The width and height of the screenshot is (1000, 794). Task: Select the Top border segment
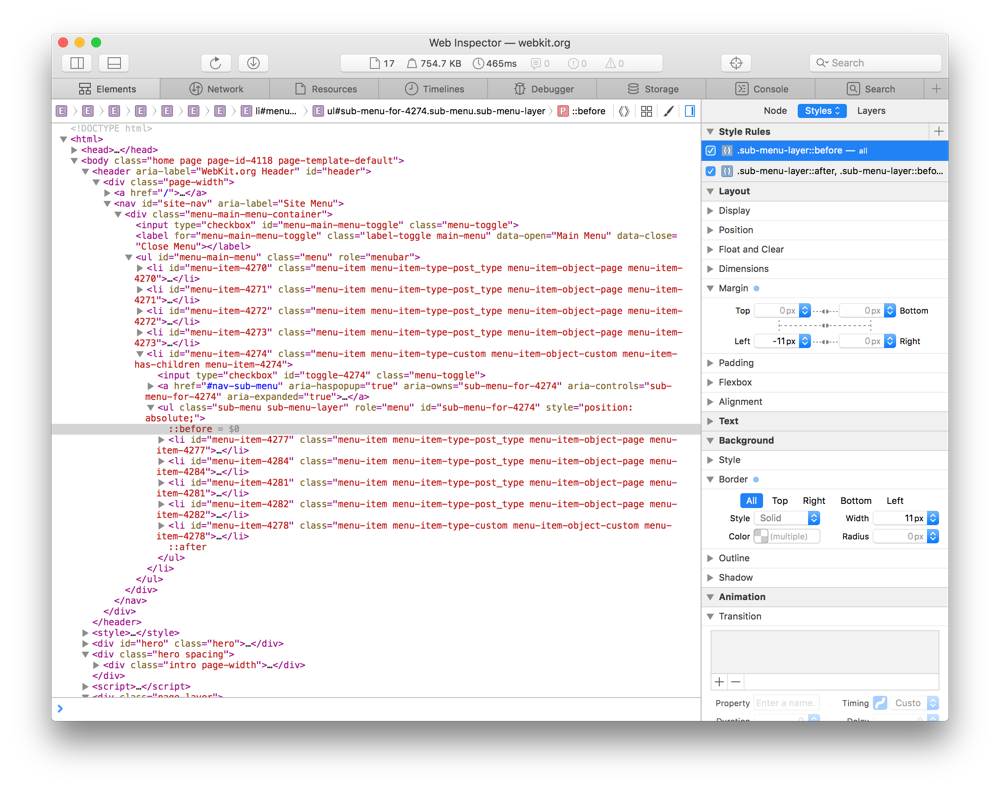pos(779,500)
